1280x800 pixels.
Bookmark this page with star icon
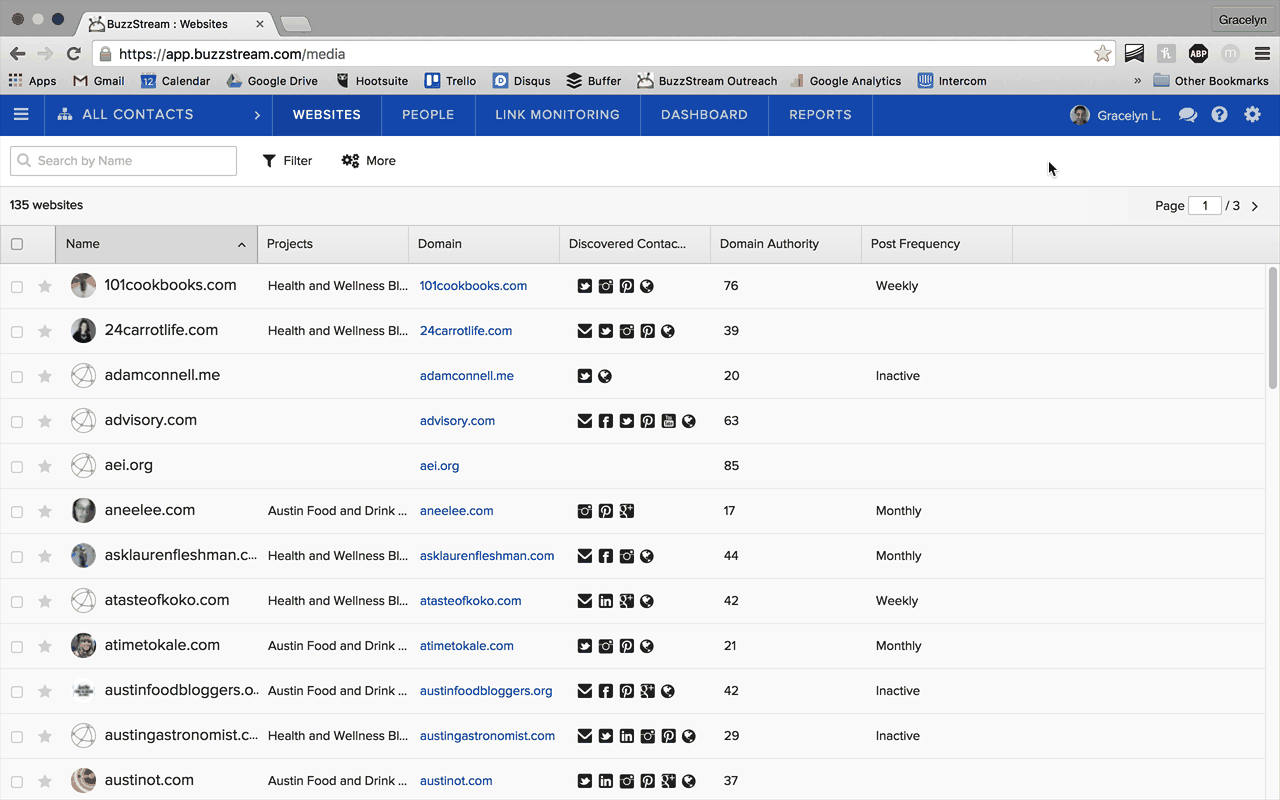coord(1102,54)
